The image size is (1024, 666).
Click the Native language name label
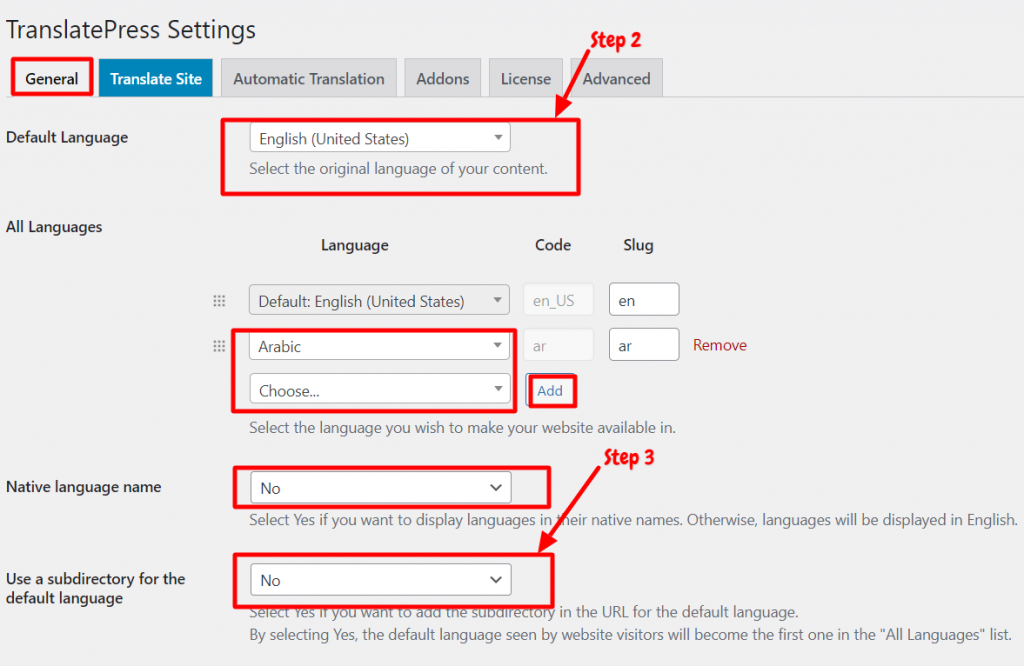[84, 486]
